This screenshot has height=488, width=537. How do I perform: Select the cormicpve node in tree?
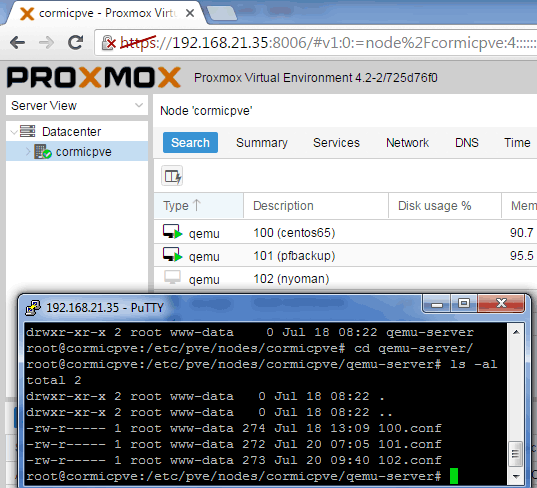point(77,151)
